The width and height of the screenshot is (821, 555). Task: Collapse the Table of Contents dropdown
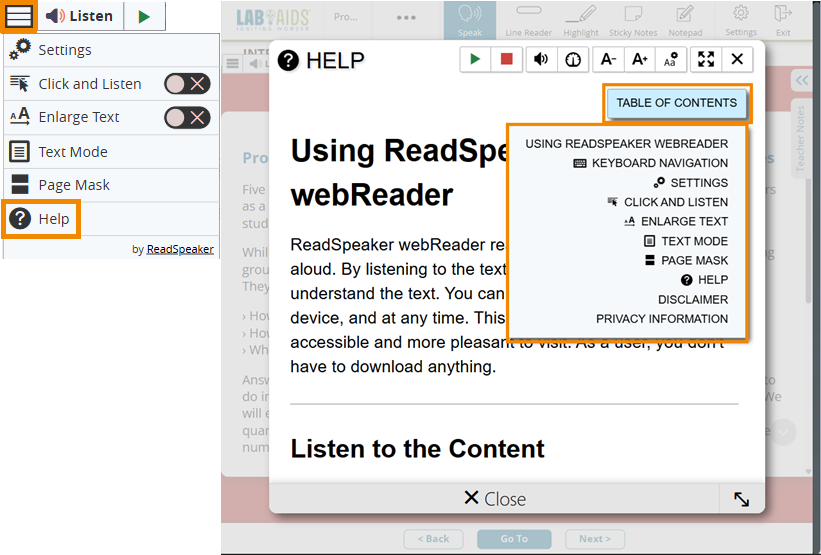click(676, 103)
